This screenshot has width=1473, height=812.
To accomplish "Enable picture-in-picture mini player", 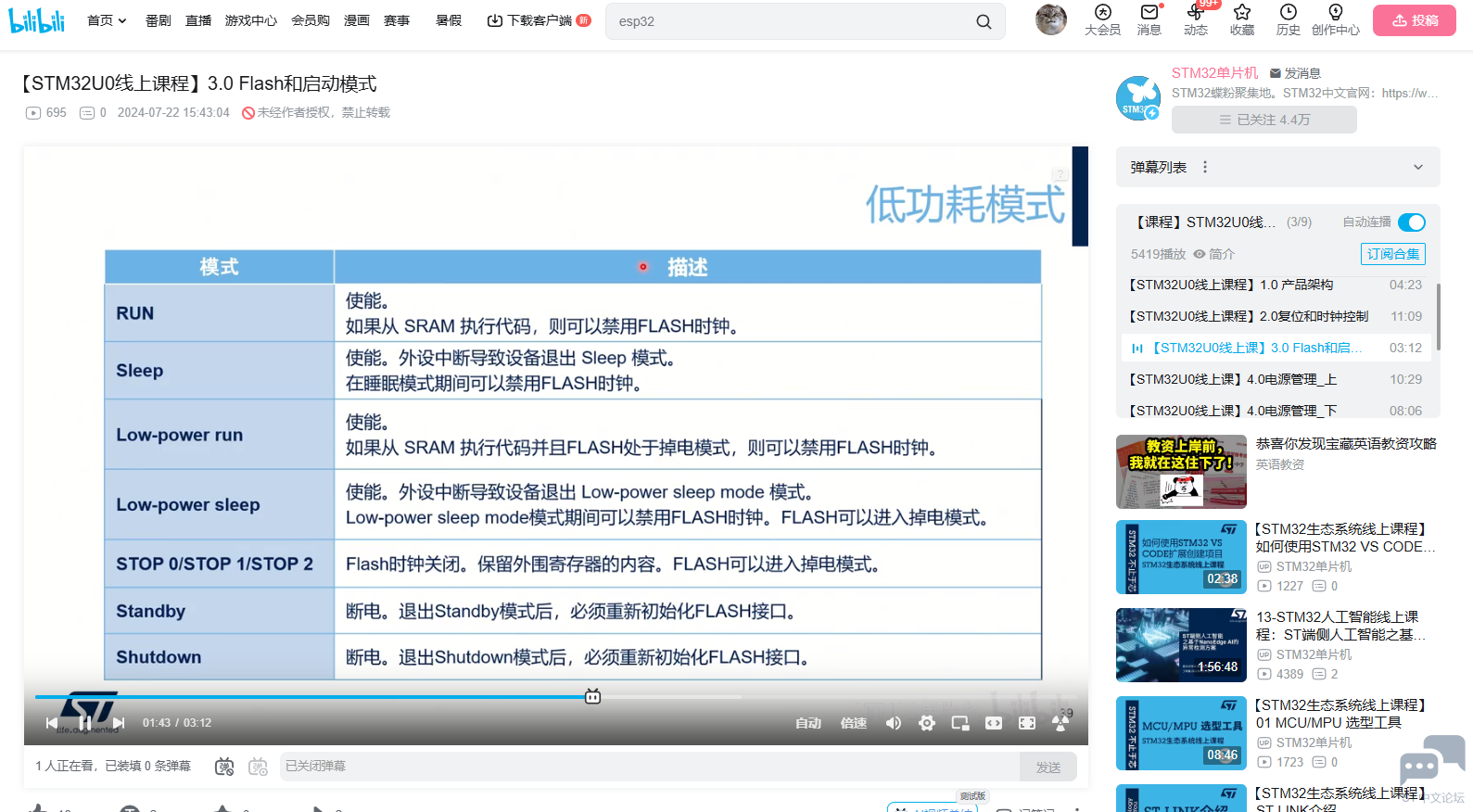I will (x=960, y=723).
